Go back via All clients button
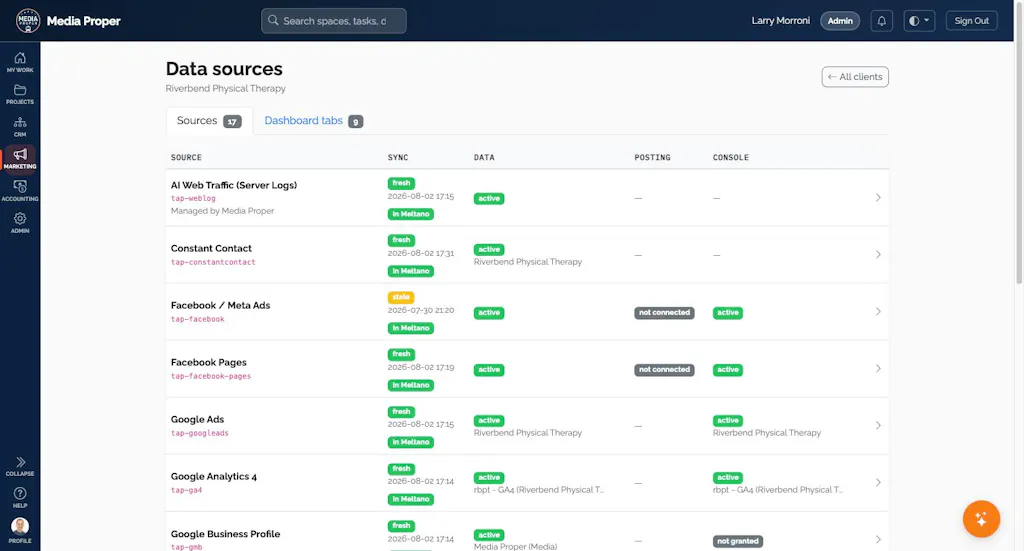Image resolution: width=1024 pixels, height=551 pixels. pos(855,77)
